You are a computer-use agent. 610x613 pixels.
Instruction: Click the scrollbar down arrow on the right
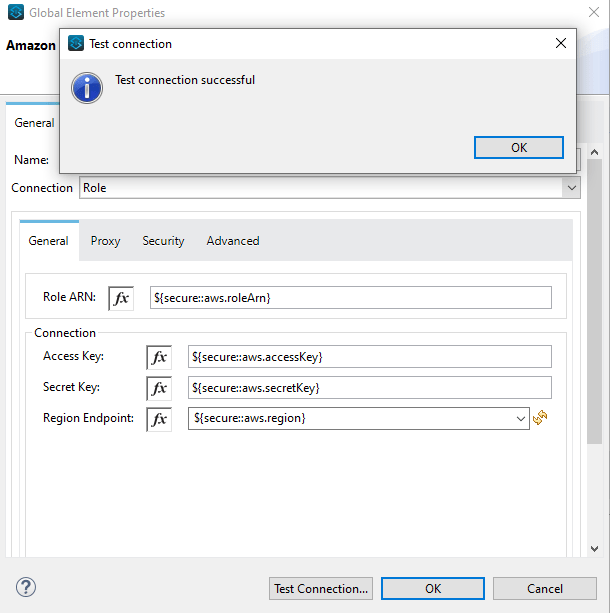(594, 549)
